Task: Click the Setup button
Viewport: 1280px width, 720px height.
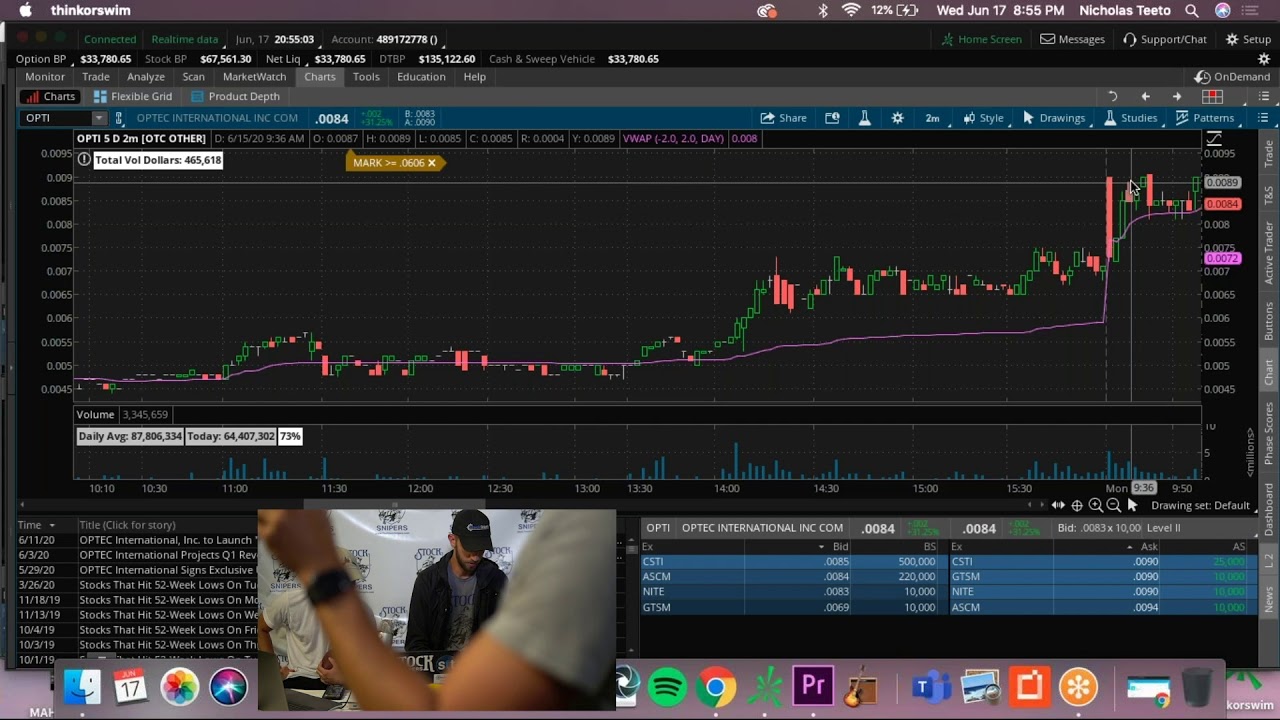Action: pos(1247,39)
